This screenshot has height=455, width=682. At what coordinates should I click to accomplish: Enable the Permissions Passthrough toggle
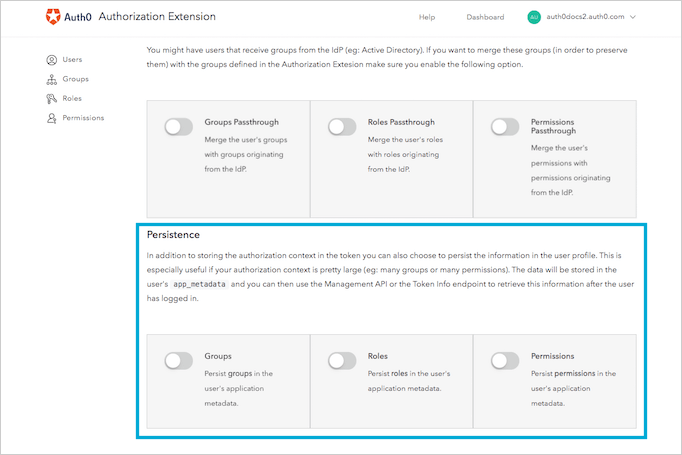505,127
